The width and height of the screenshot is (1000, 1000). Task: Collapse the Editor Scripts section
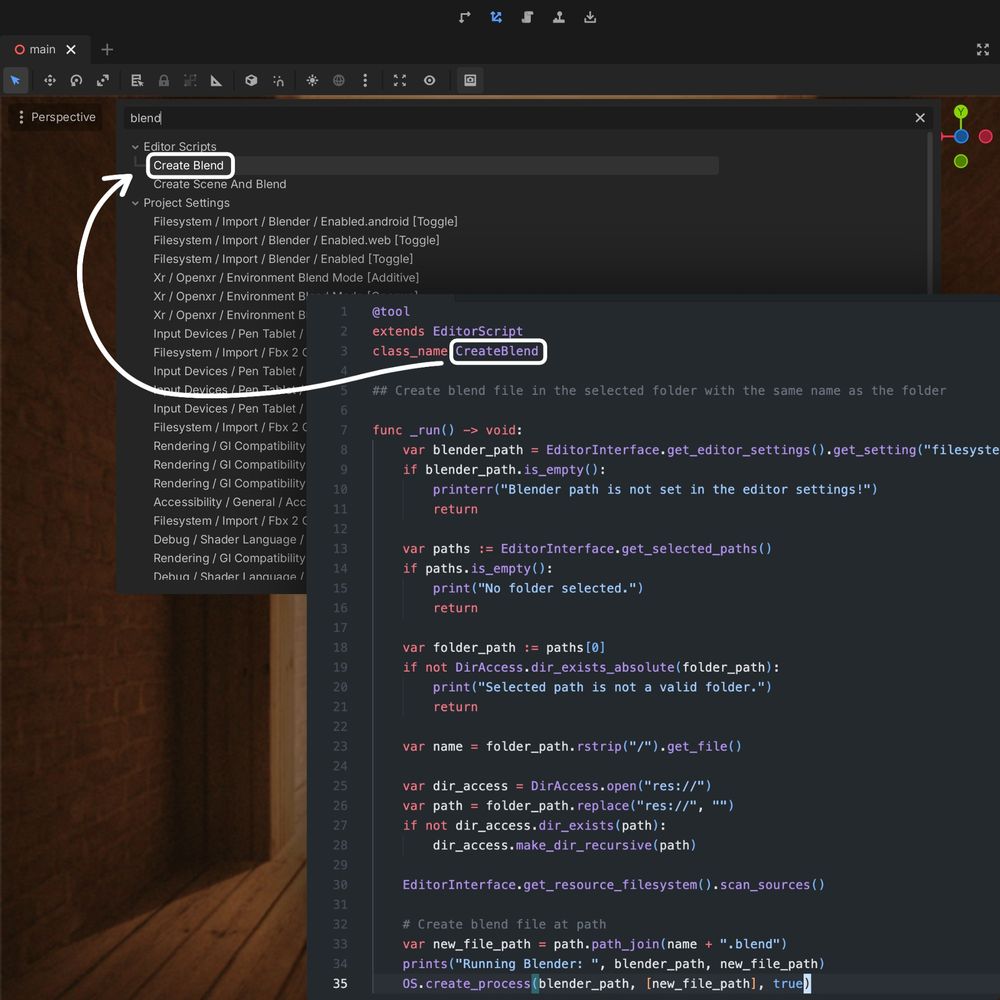(x=135, y=147)
